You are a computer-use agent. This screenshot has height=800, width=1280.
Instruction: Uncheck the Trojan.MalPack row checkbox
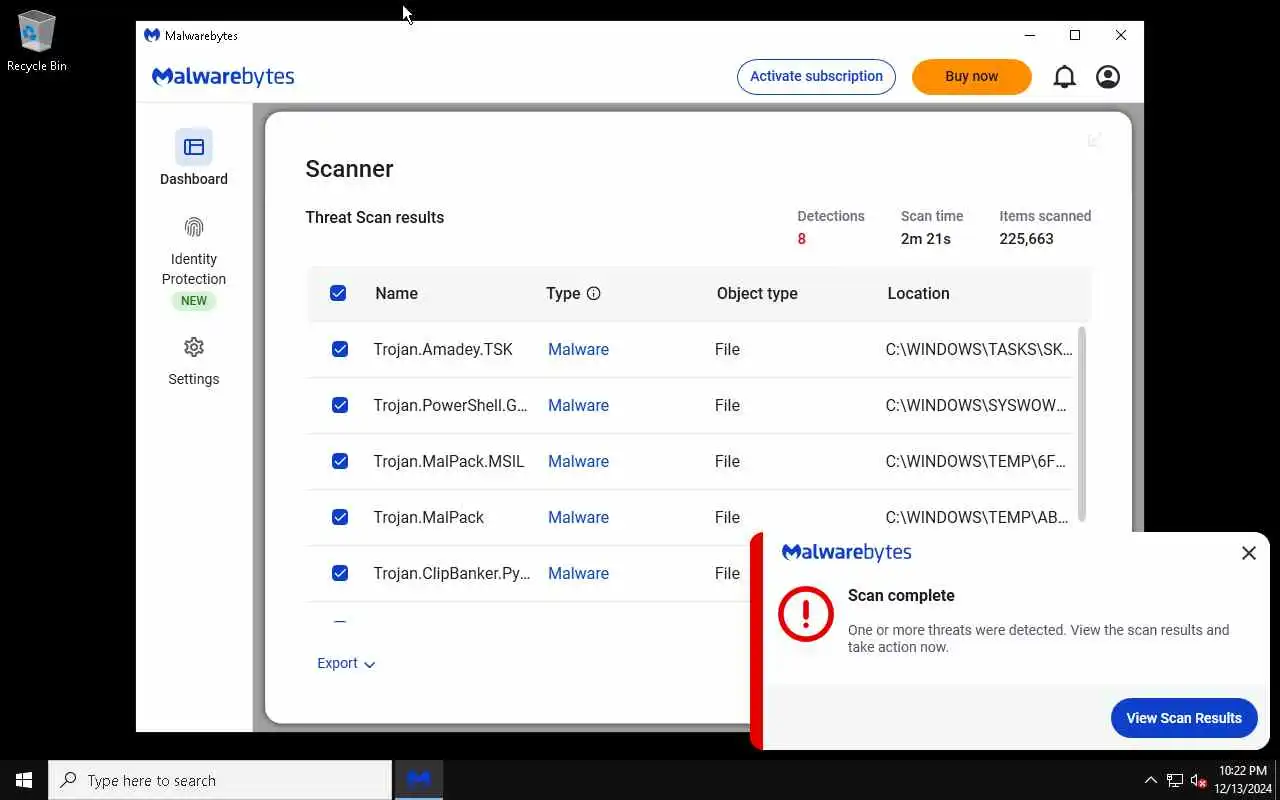340,517
